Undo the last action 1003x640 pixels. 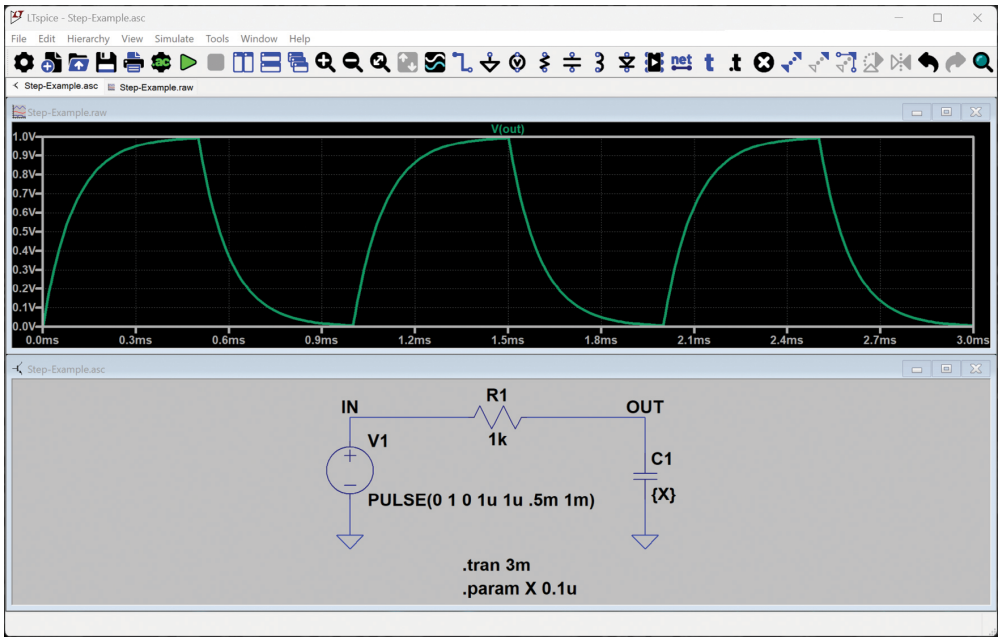(x=928, y=63)
